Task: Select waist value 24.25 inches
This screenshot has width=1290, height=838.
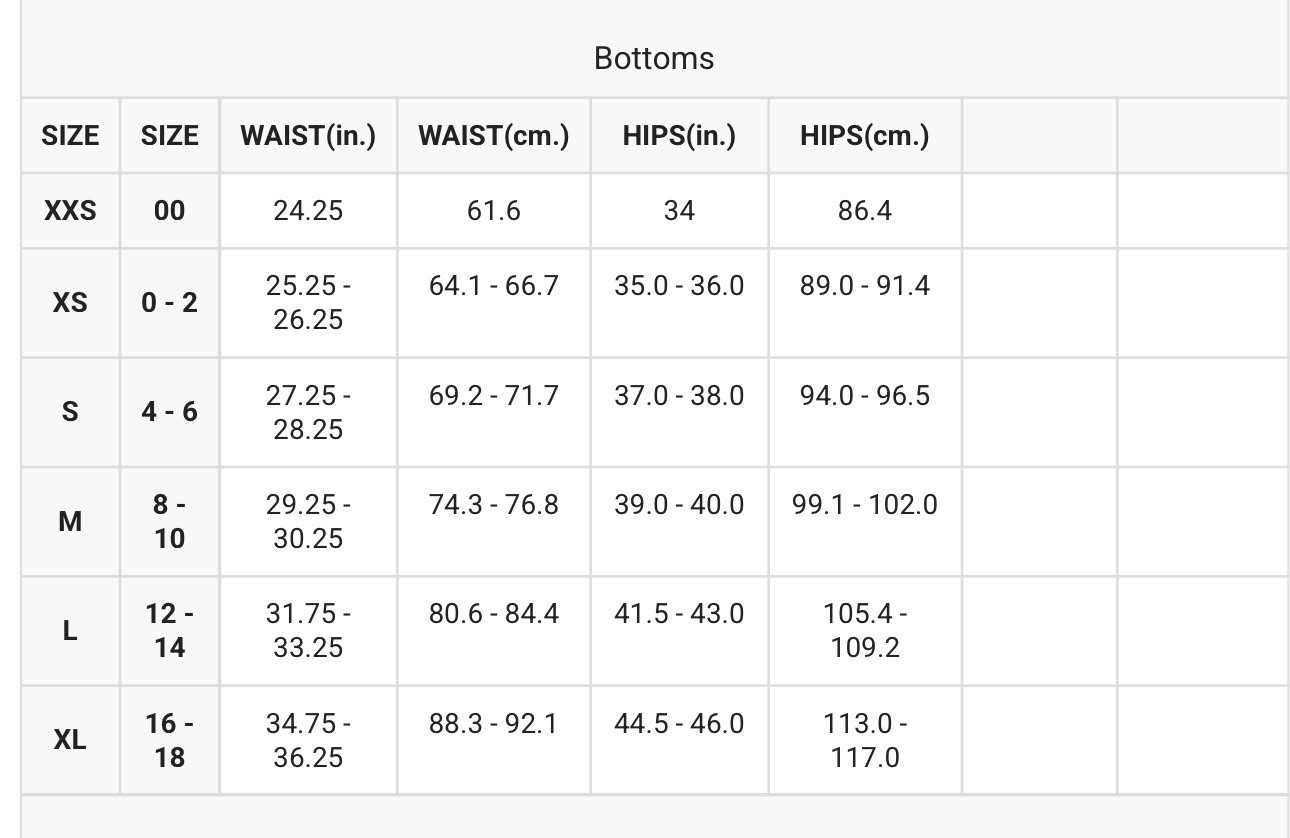Action: [308, 211]
